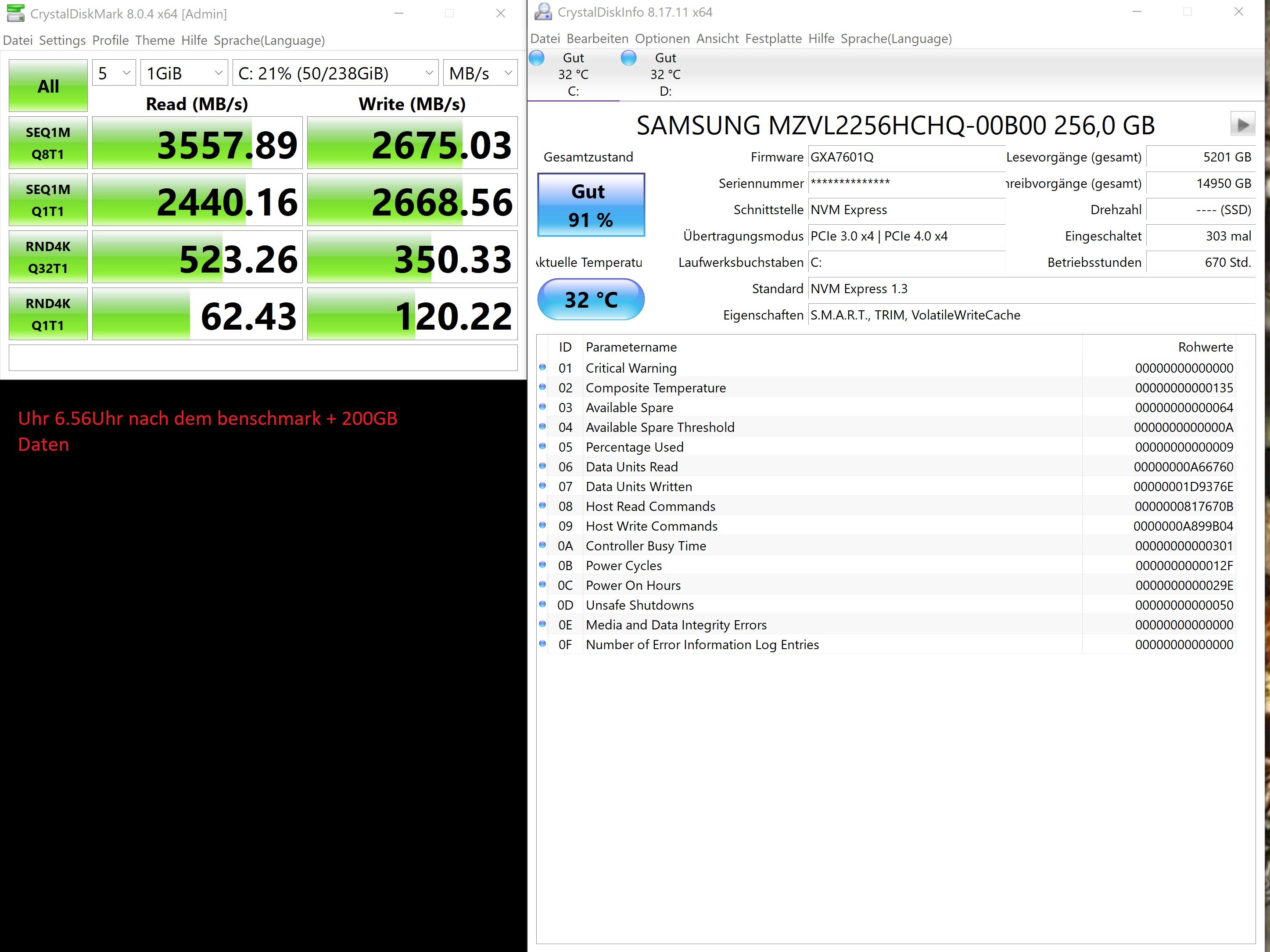Screen dimensions: 1270x952
Task: Click the SEQ1M Q1T1 write result 2668.56
Action: pos(412,200)
